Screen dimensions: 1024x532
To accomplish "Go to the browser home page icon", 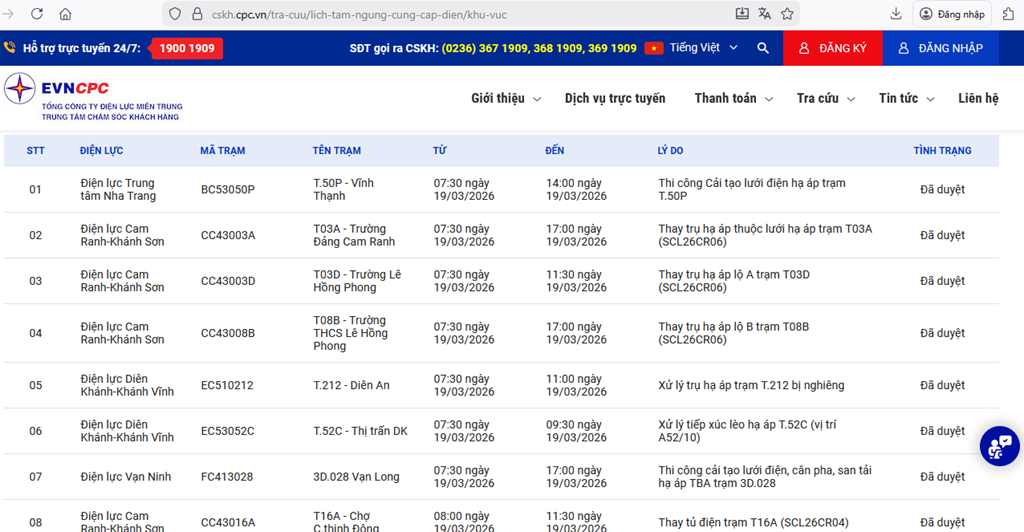I will [65, 14].
